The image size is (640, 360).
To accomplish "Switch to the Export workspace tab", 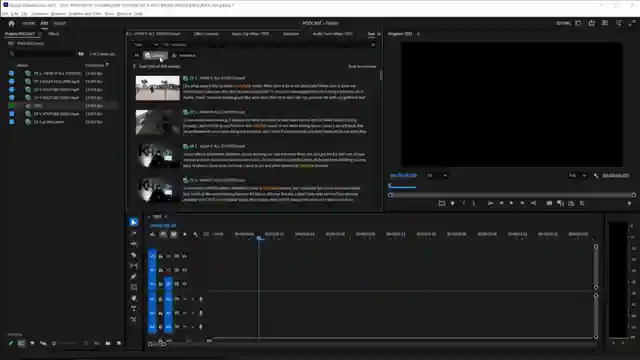I will 60,23.
